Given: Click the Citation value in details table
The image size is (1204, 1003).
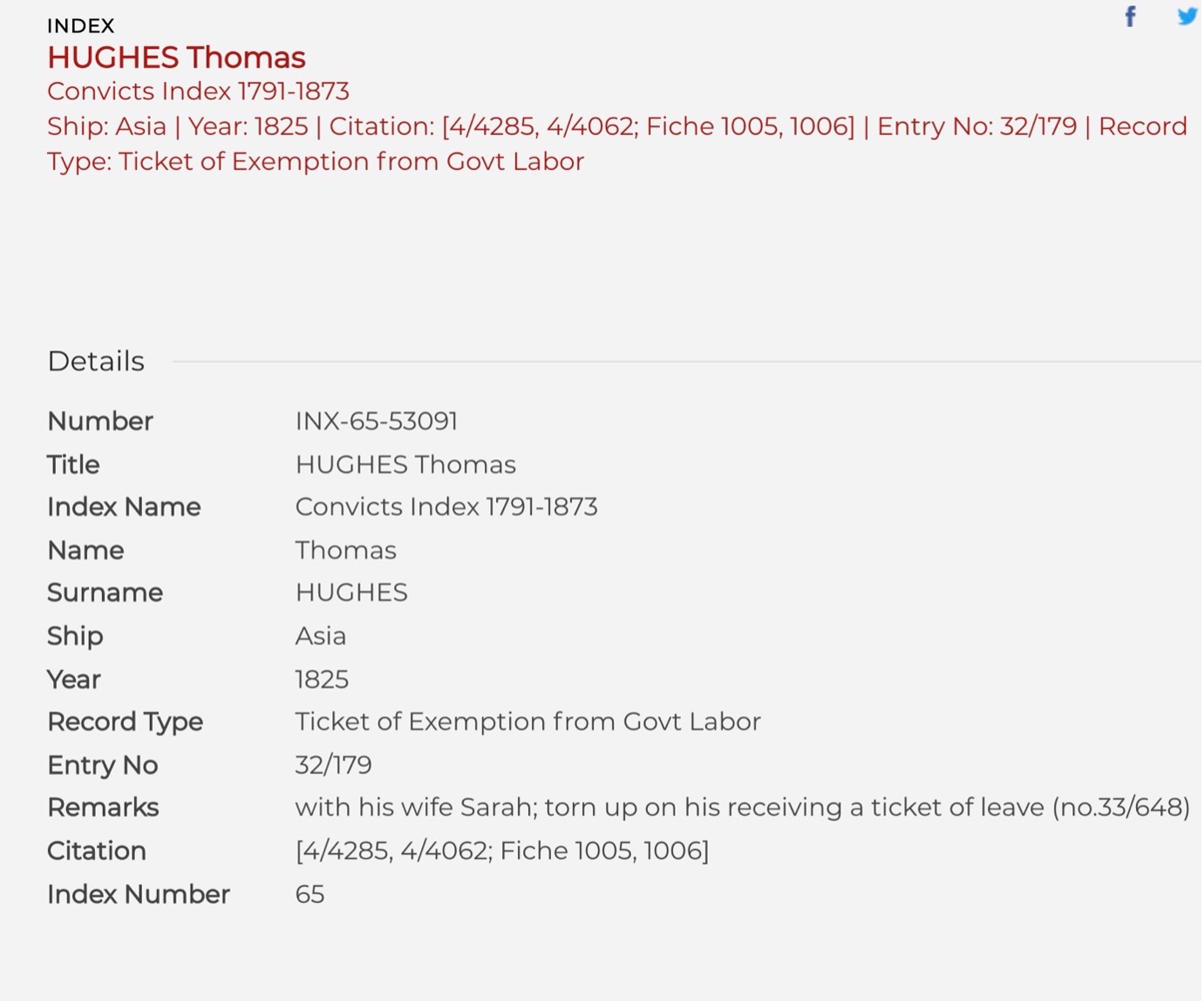Looking at the screenshot, I should (502, 851).
